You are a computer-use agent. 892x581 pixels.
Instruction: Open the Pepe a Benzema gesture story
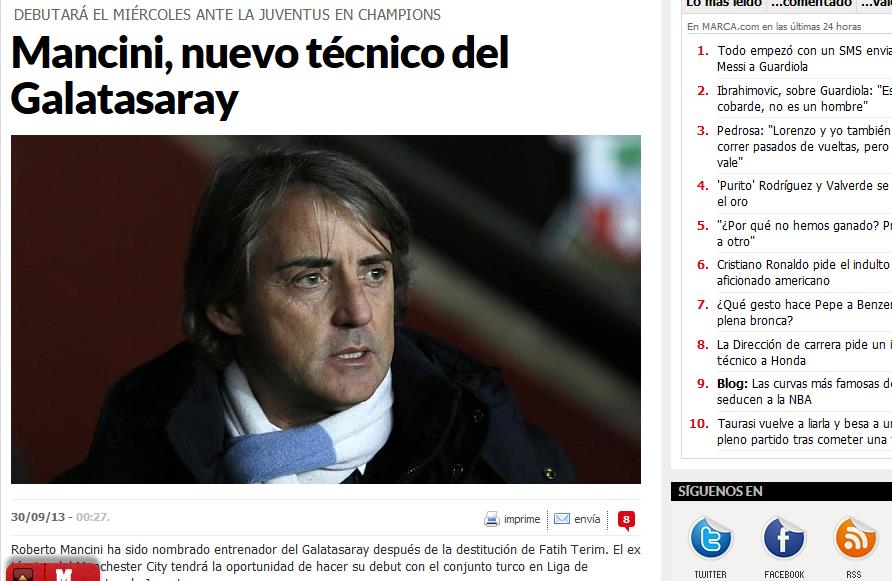click(x=804, y=312)
